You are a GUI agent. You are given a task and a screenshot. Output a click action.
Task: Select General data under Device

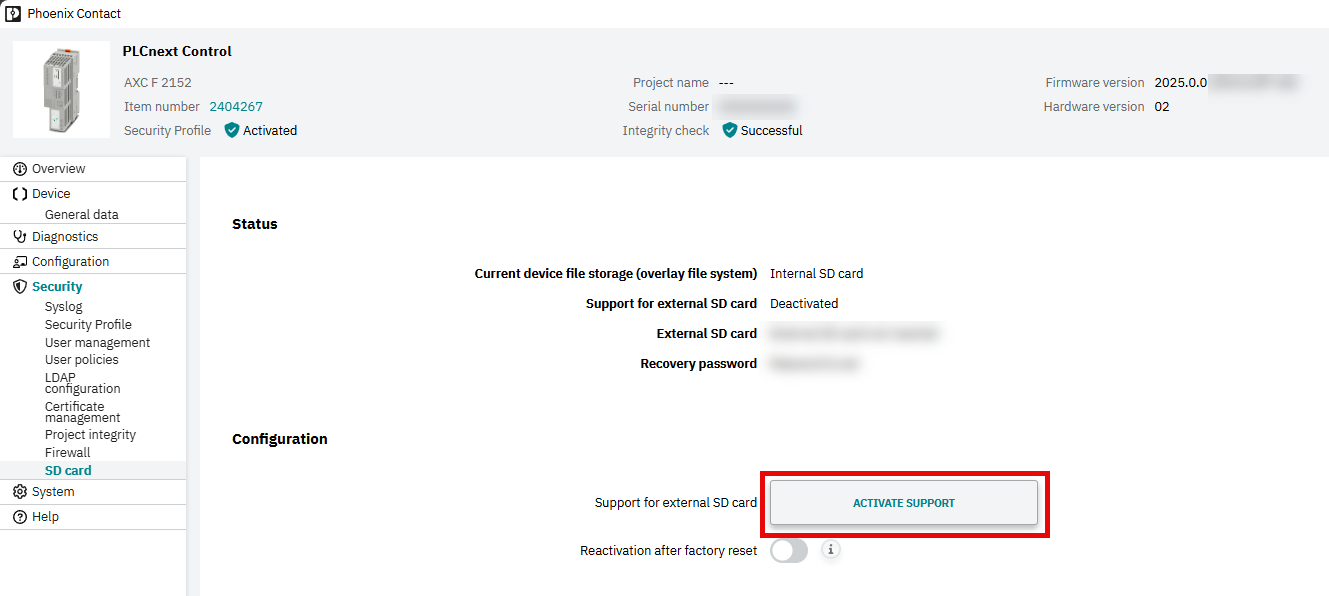click(x=81, y=215)
